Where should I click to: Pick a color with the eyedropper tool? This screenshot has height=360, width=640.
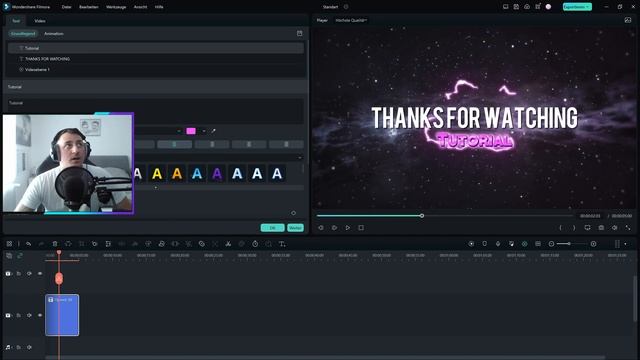point(213,131)
